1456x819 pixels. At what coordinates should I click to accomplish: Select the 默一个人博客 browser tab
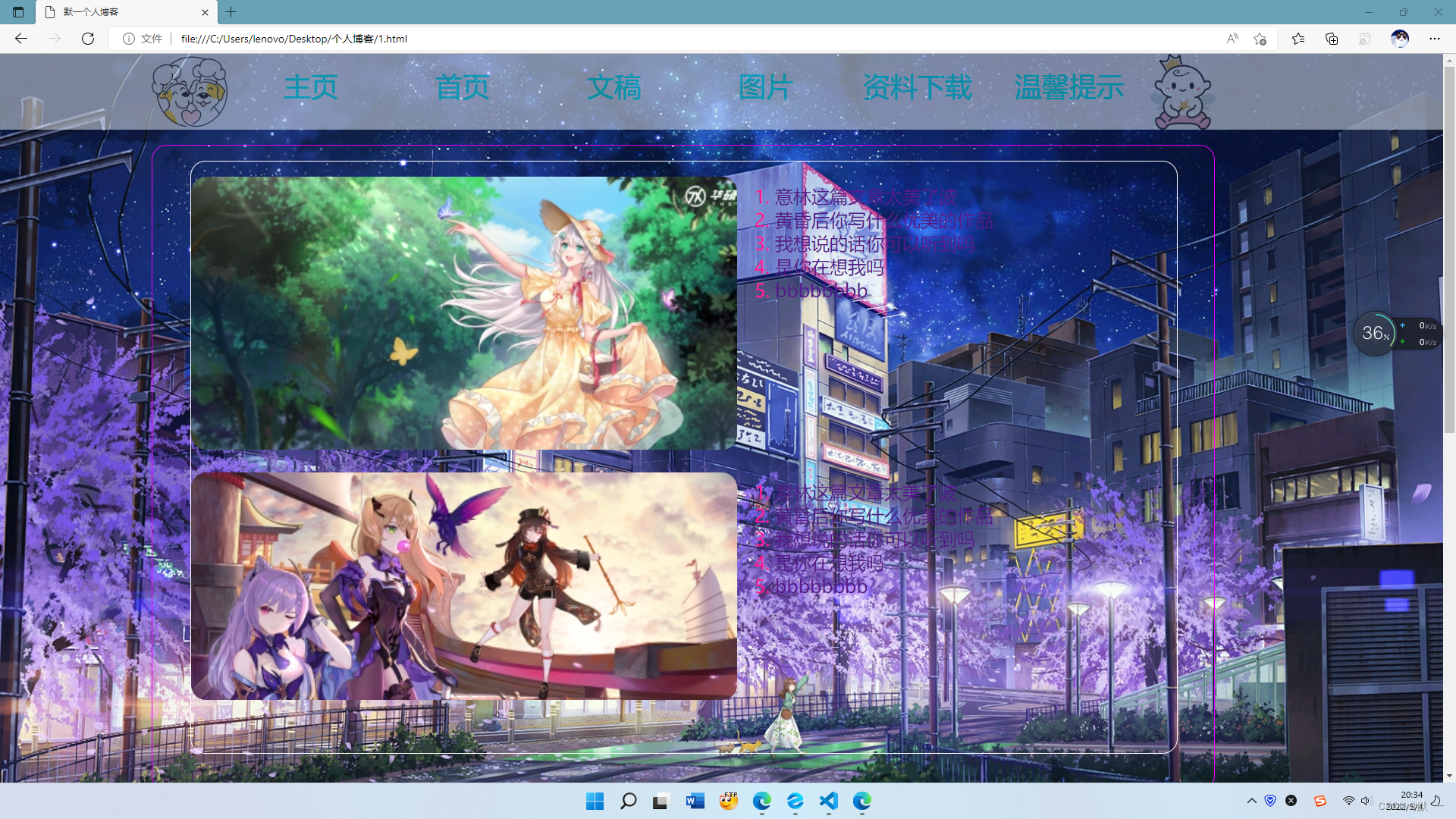point(126,12)
